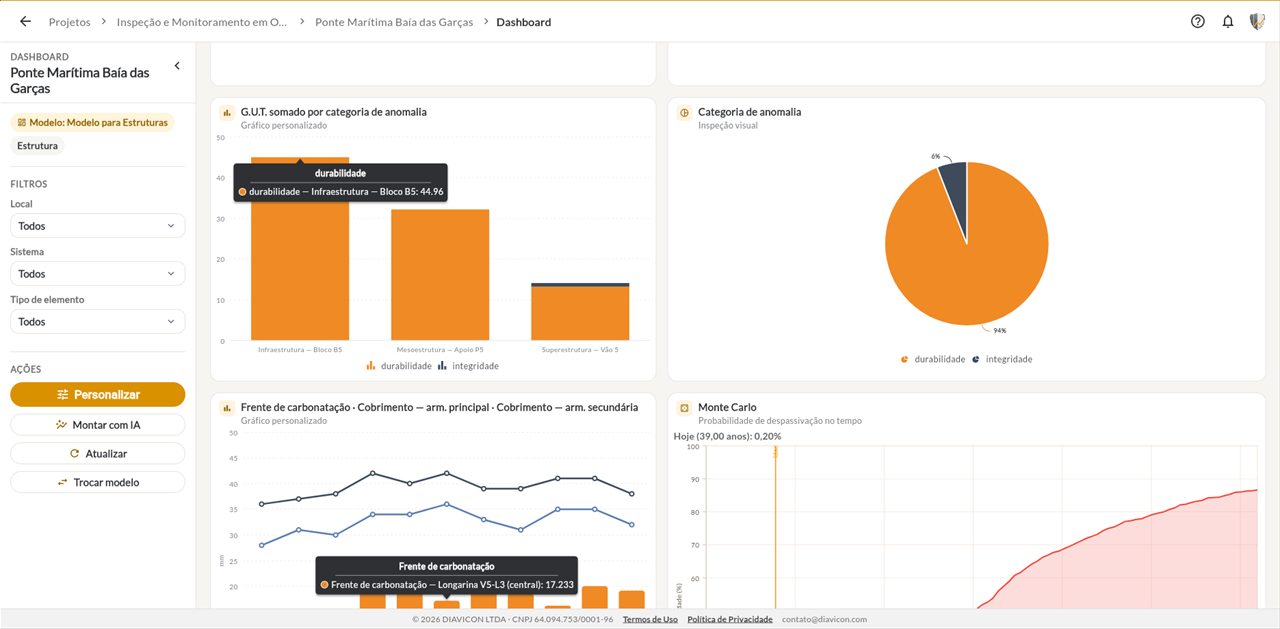This screenshot has width=1280, height=629.
Task: Open the Política de Privacidade link
Action: [730, 619]
